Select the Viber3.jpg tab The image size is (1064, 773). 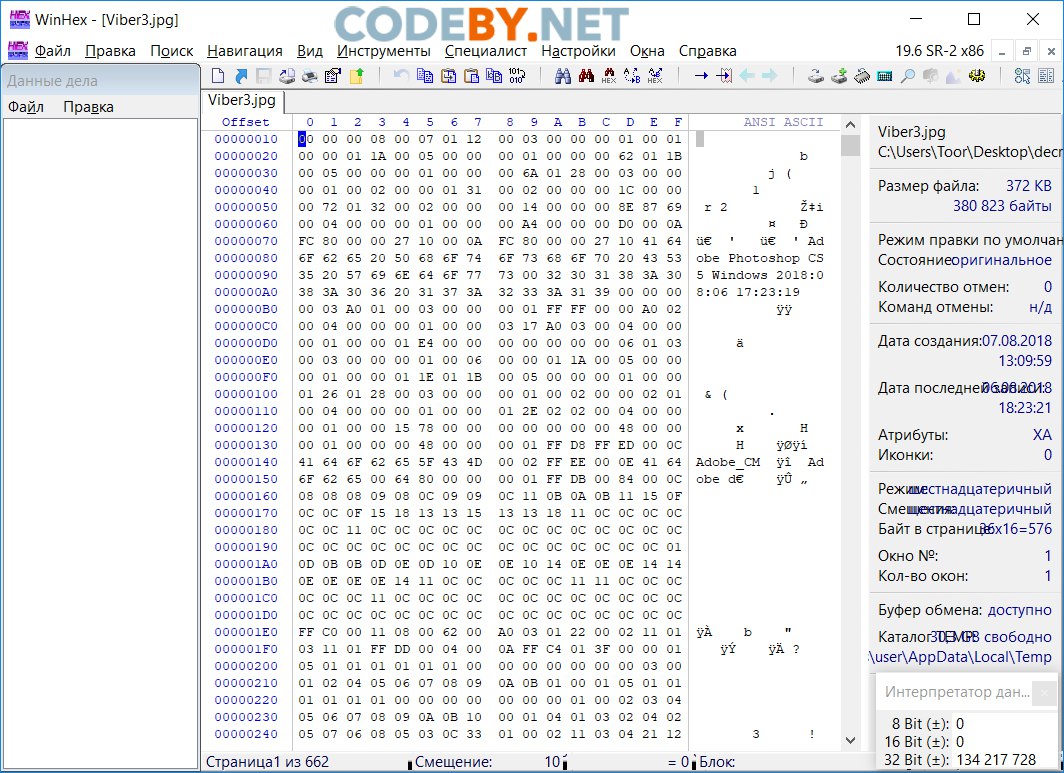coord(242,100)
